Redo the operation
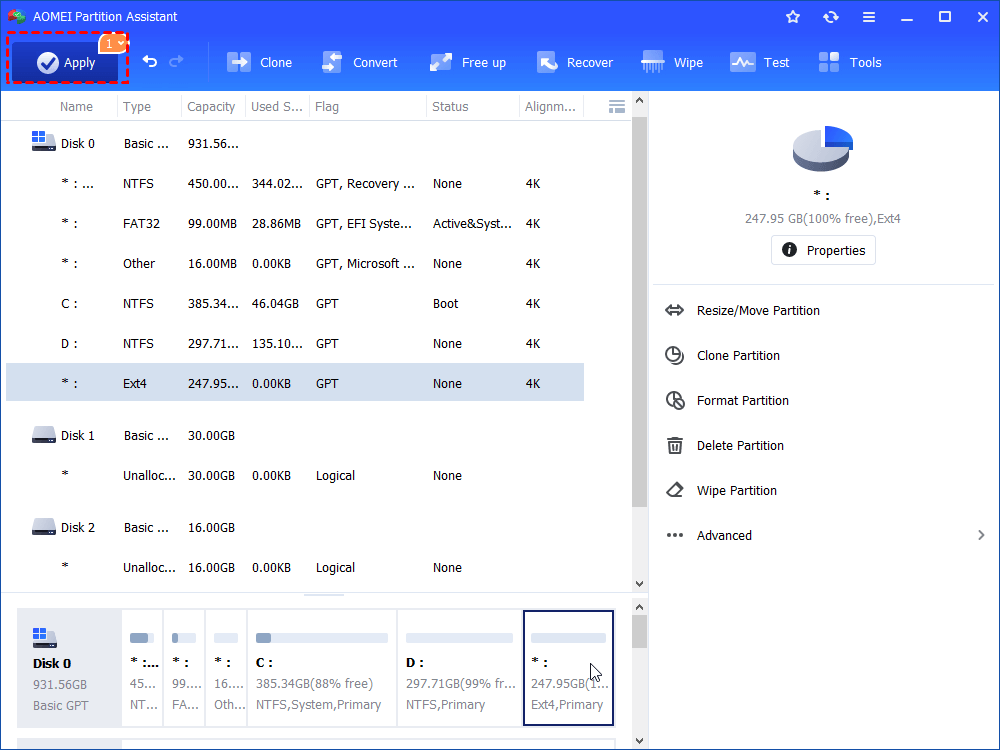 tap(177, 61)
